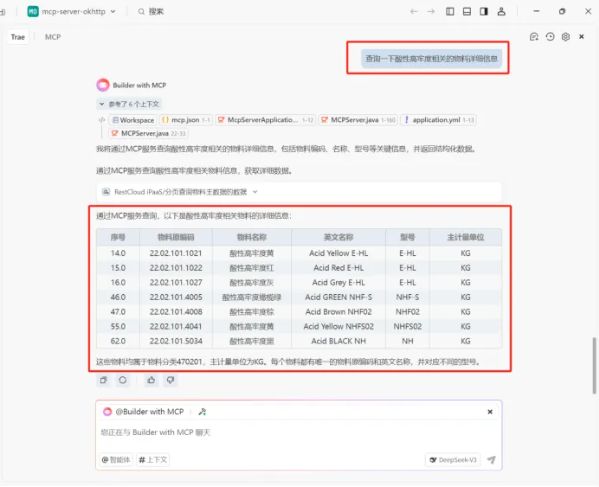Toggle the right side panel layout
599x487 pixels.
tap(484, 11)
